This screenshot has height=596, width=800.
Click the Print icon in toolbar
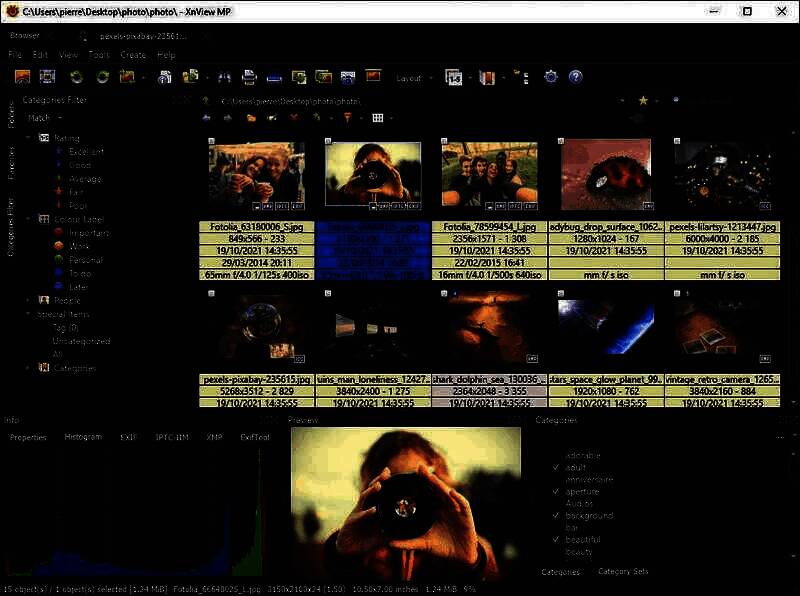pyautogui.click(x=250, y=77)
